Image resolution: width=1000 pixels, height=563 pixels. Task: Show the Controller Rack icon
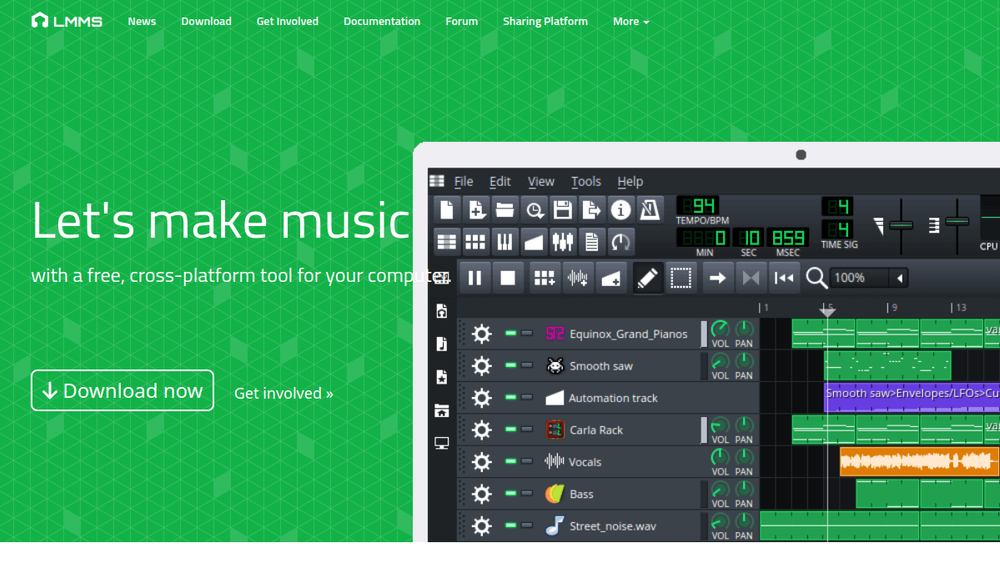pyautogui.click(x=621, y=242)
